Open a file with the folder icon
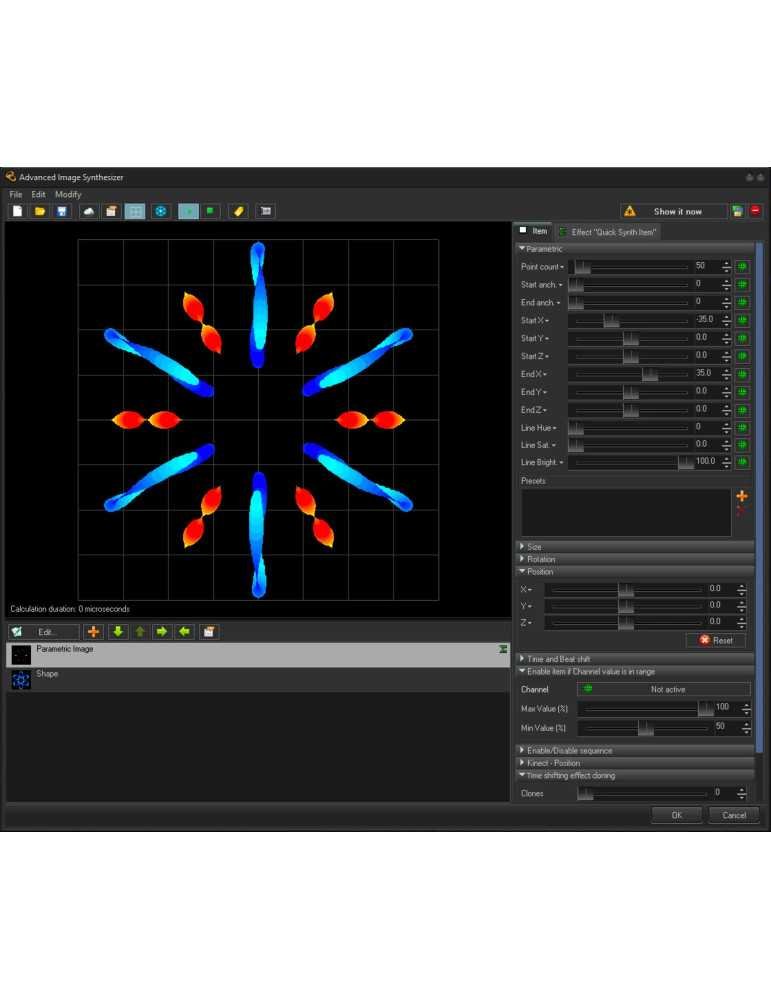 [x=40, y=211]
